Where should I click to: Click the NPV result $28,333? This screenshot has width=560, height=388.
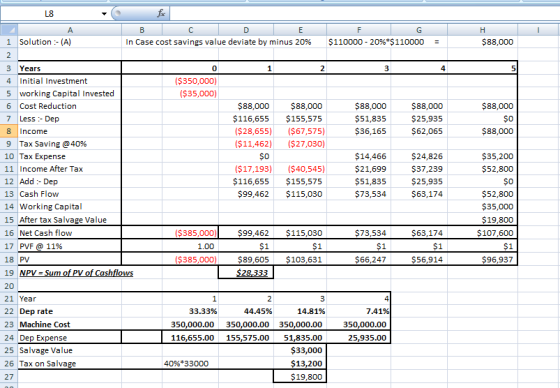(251, 273)
